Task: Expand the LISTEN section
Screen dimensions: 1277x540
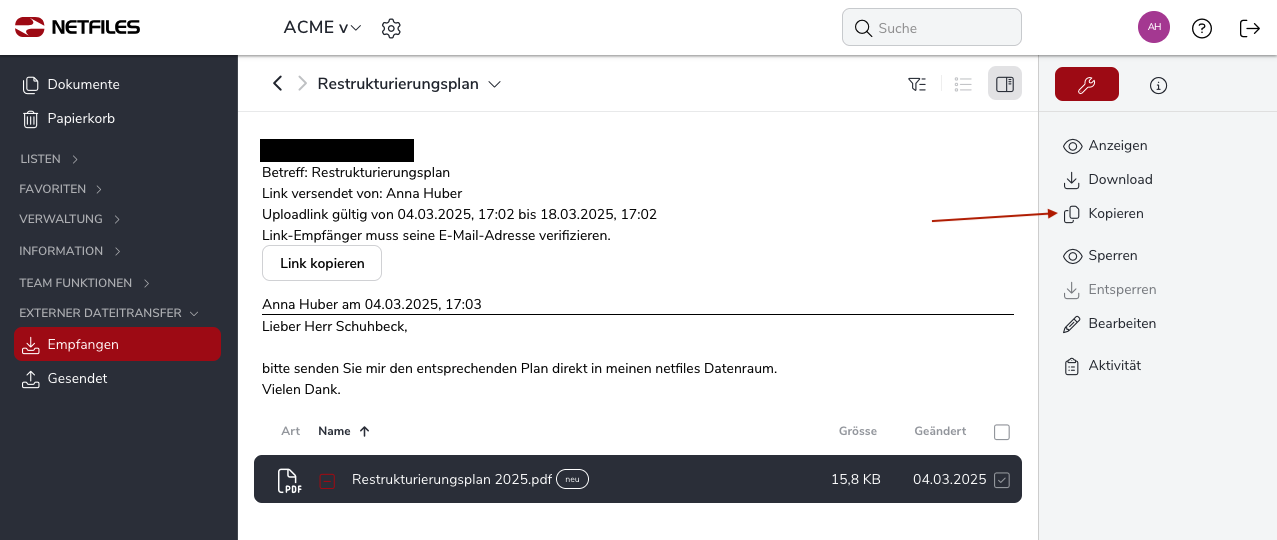Action: point(49,159)
